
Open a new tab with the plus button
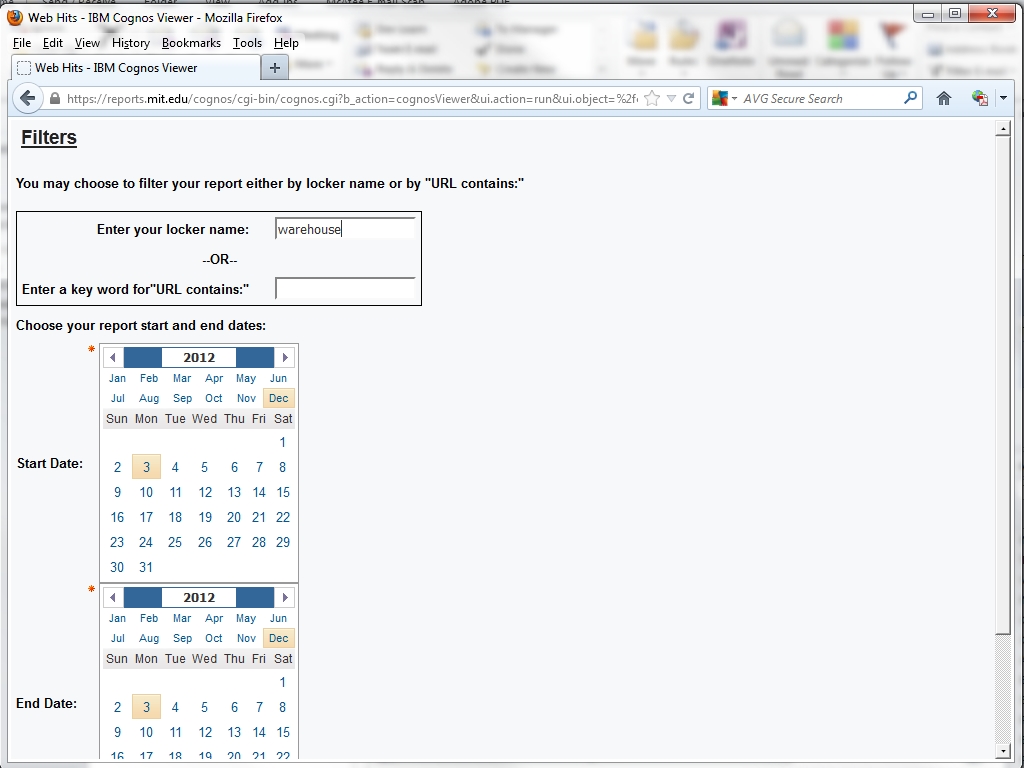[x=274, y=68]
